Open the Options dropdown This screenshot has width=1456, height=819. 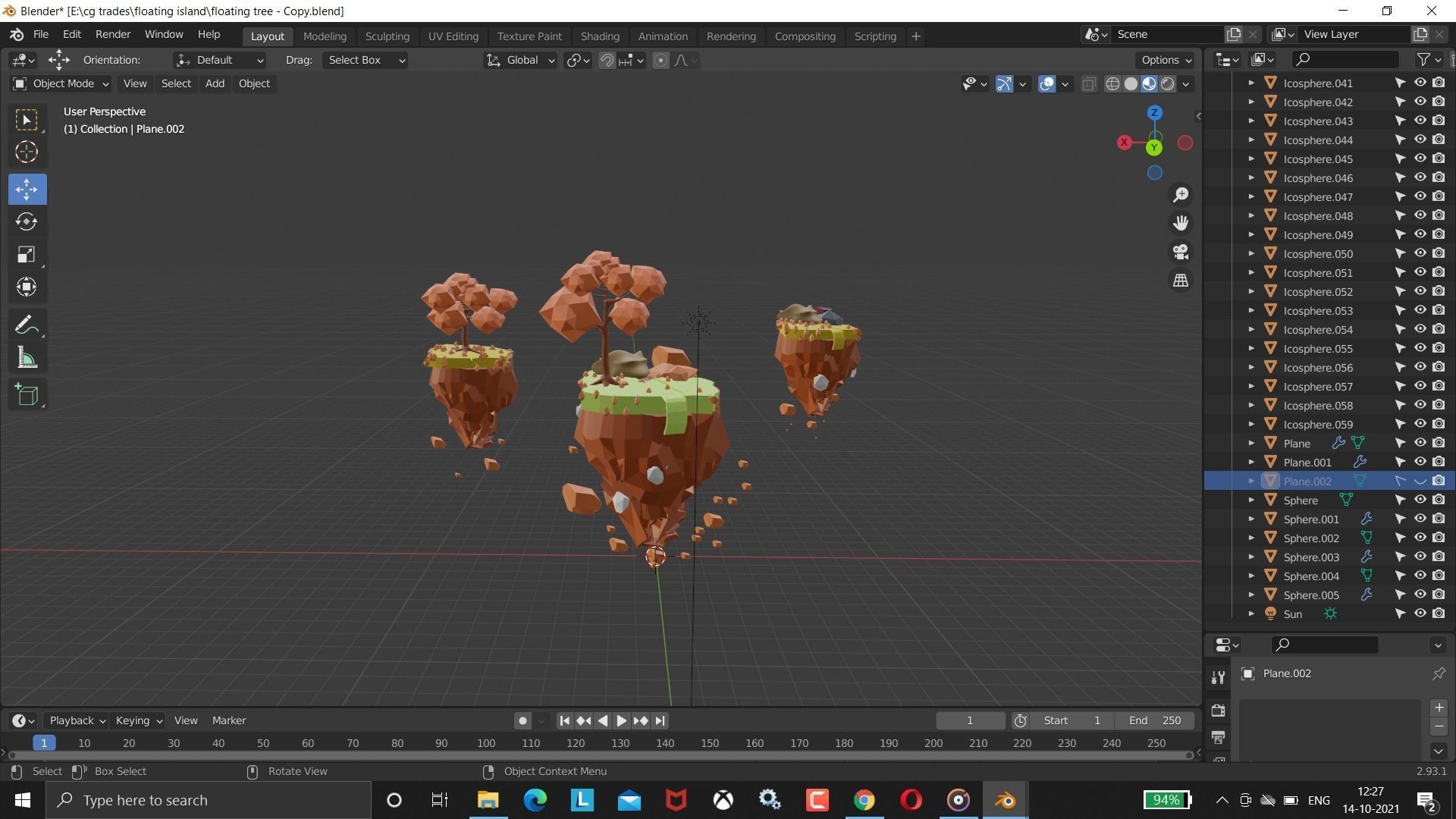[1166, 60]
